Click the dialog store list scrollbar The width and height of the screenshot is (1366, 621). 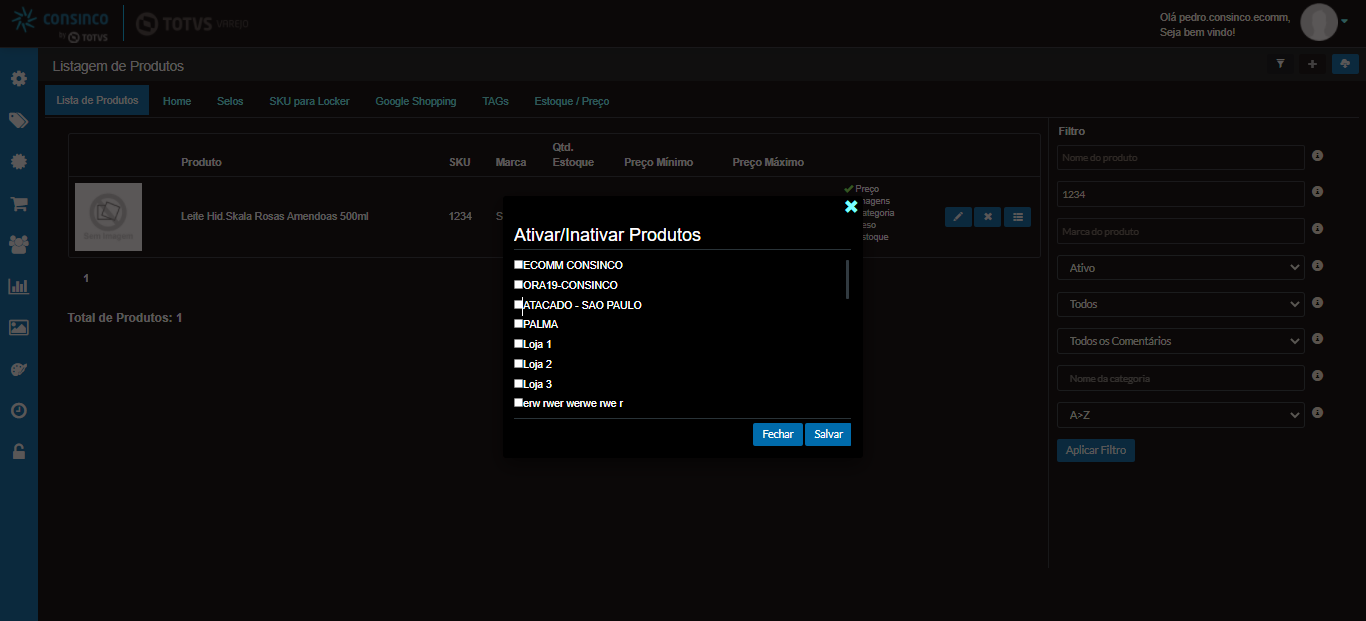(847, 279)
